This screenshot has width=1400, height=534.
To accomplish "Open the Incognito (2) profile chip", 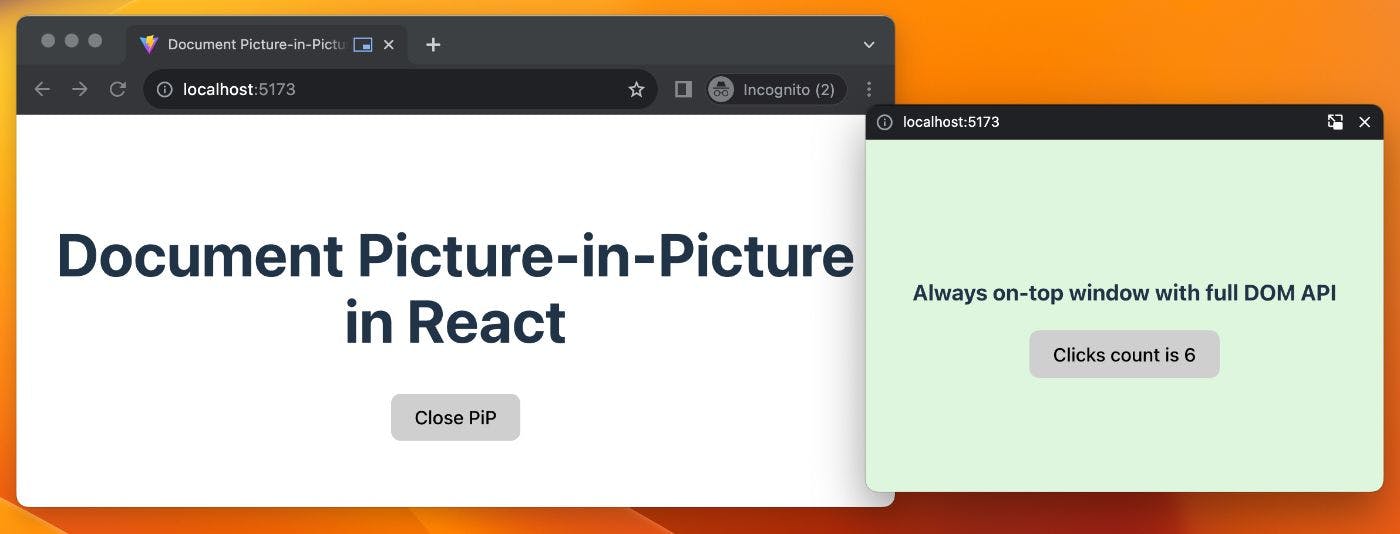I will coord(775,90).
